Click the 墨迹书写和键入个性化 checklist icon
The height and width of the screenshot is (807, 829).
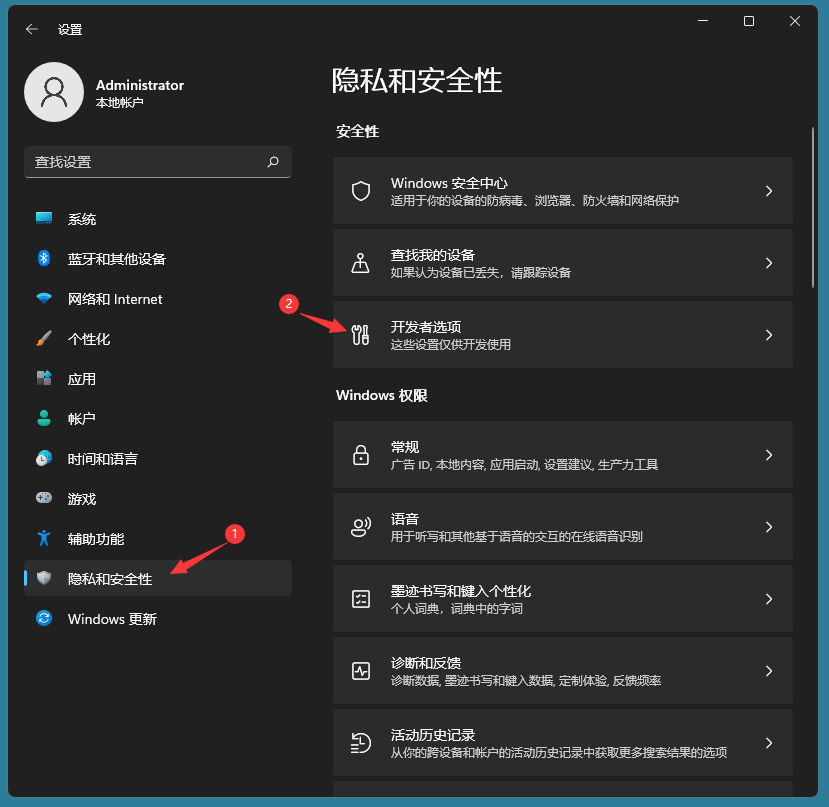coord(361,599)
